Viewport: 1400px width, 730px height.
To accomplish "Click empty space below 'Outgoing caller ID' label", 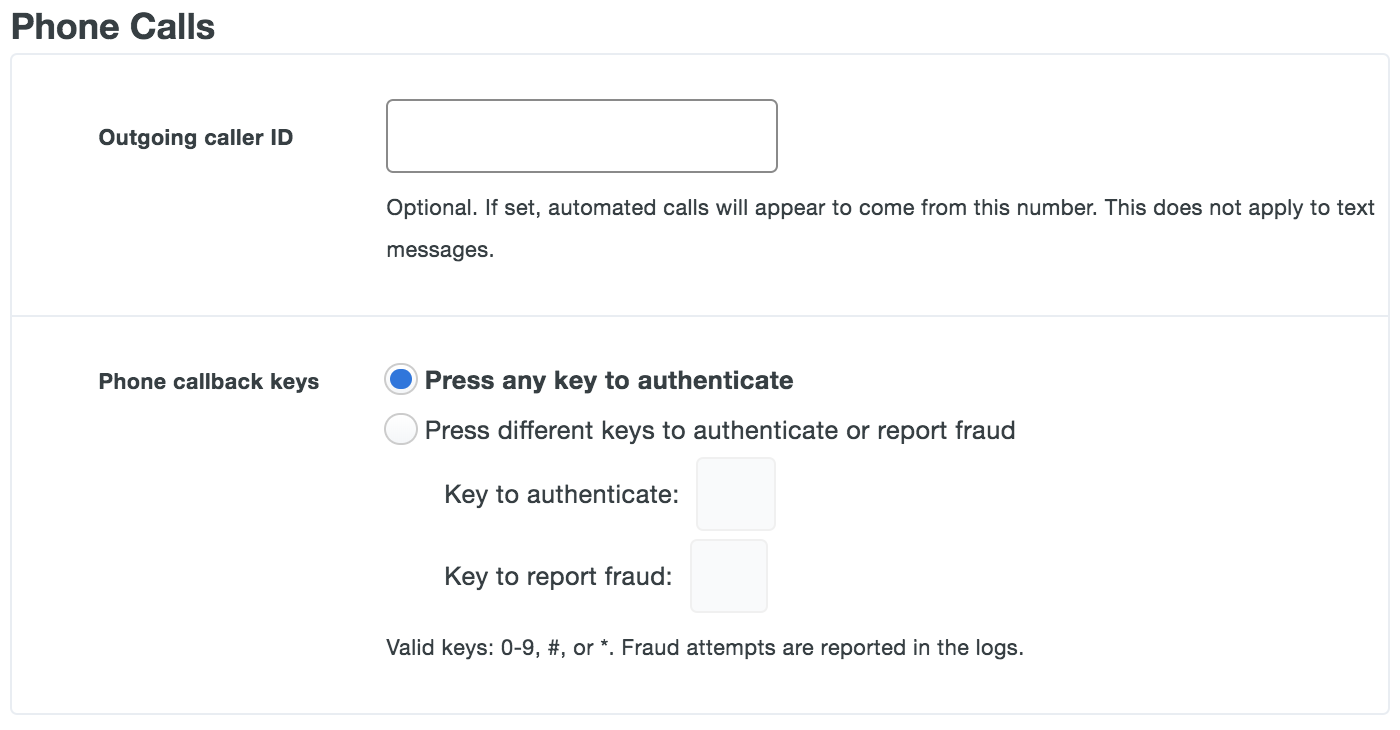I will click(196, 230).
